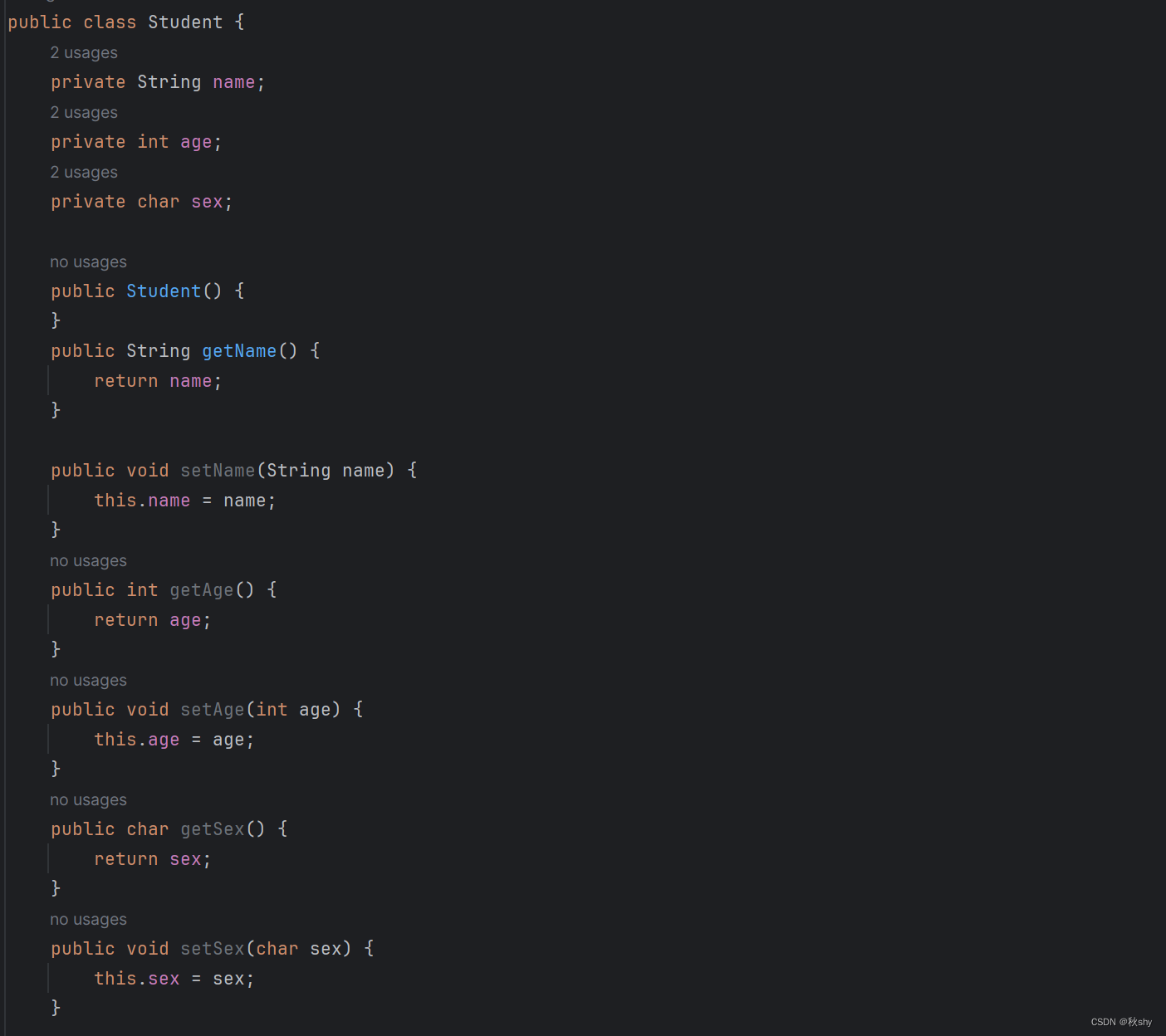
Task: Click the 'this.name = name;' statement
Action: click(184, 501)
